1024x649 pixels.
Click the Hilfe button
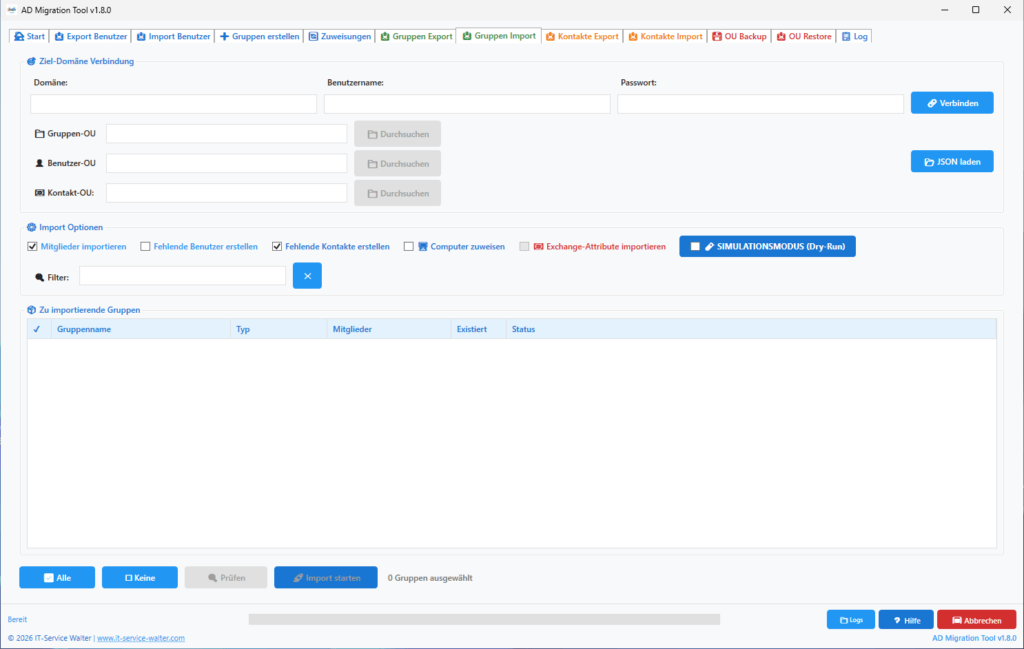906,620
